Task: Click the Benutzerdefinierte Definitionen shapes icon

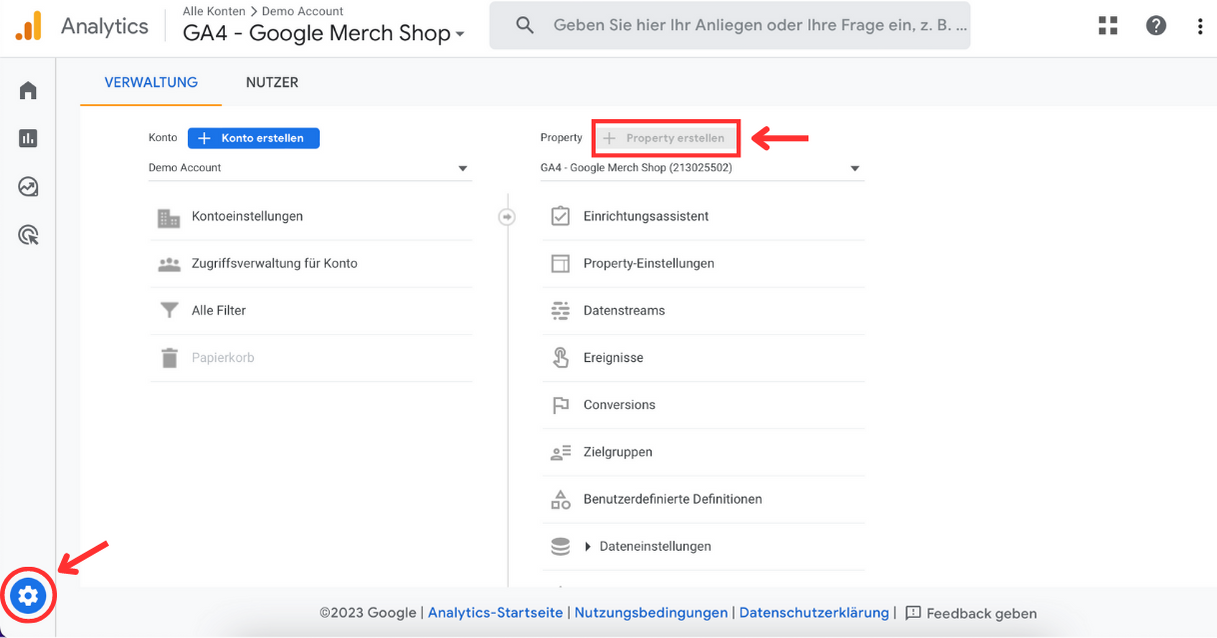Action: (560, 499)
